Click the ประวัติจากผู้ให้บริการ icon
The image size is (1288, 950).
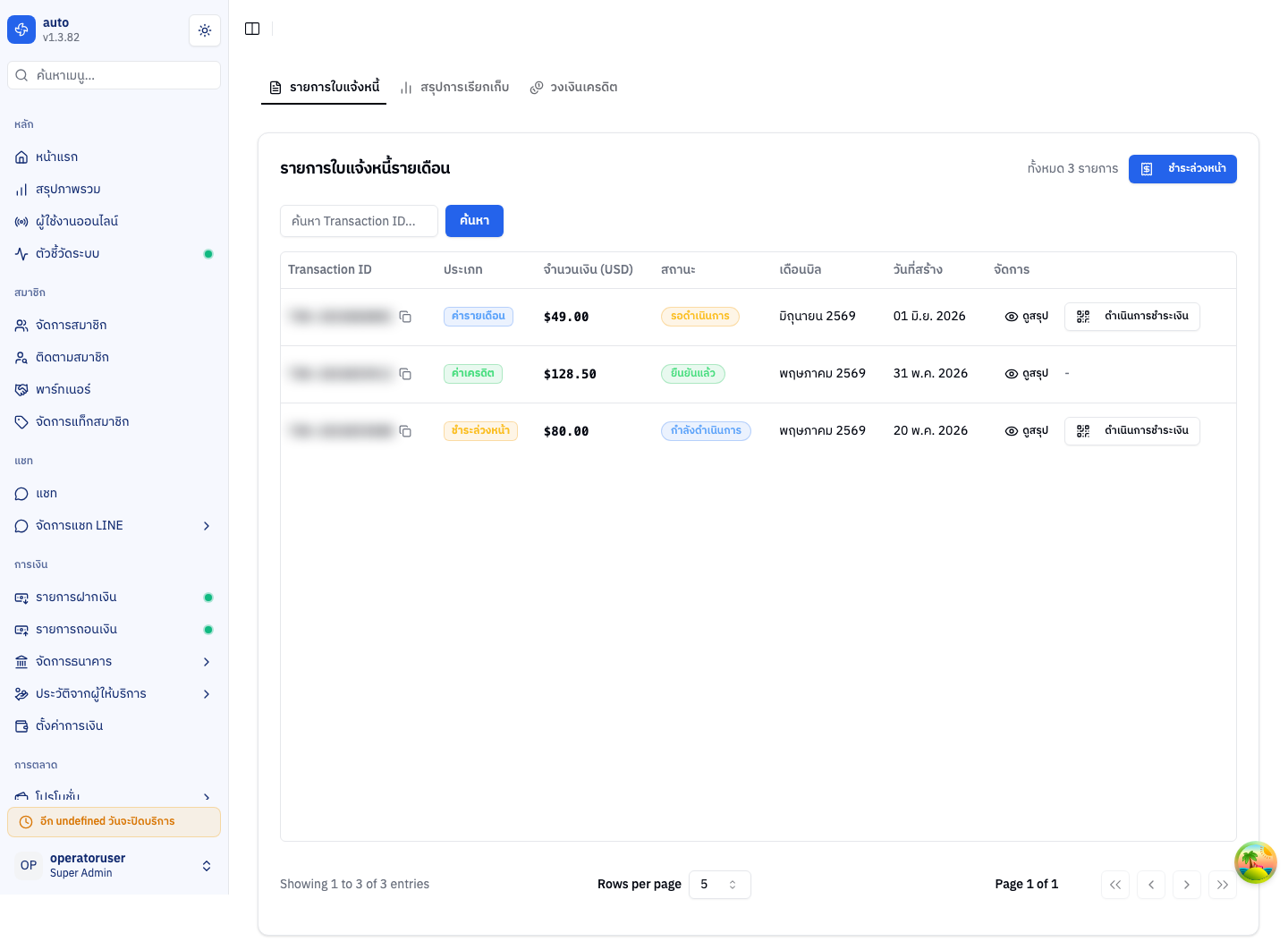(x=21, y=694)
